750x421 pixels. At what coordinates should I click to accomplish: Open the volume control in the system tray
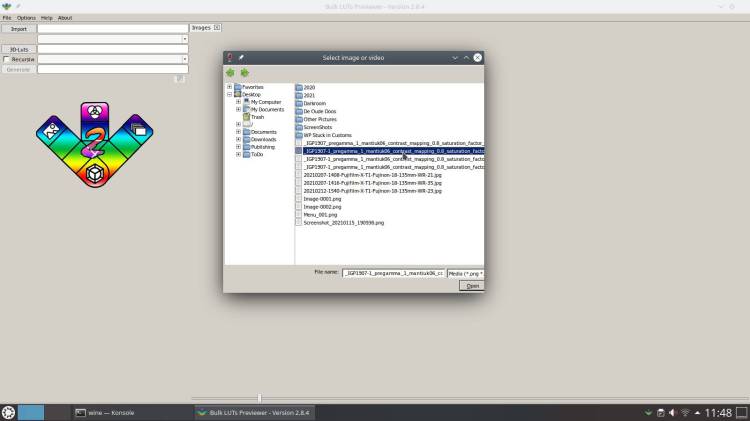pyautogui.click(x=673, y=413)
